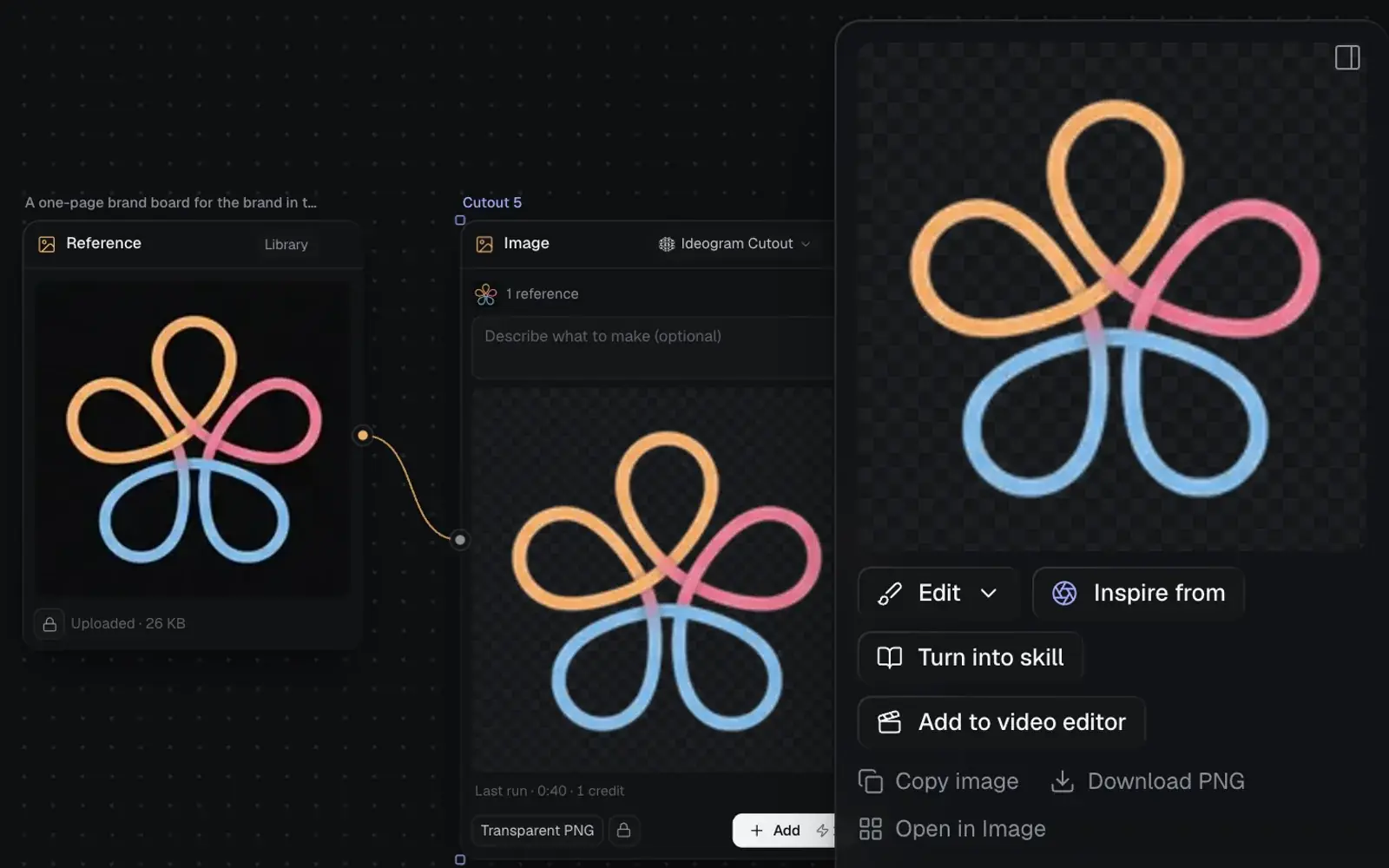Copy image to clipboard
Image resolution: width=1389 pixels, height=868 pixels.
pyautogui.click(x=938, y=781)
